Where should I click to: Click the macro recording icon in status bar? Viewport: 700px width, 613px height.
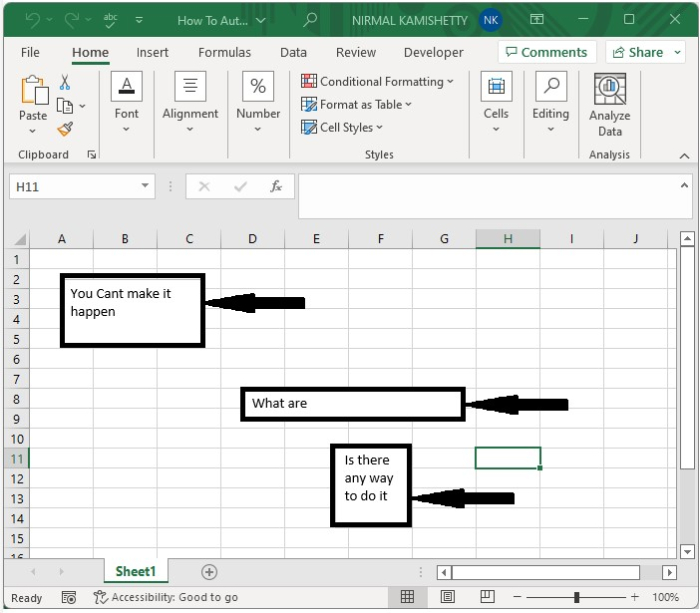point(69,597)
